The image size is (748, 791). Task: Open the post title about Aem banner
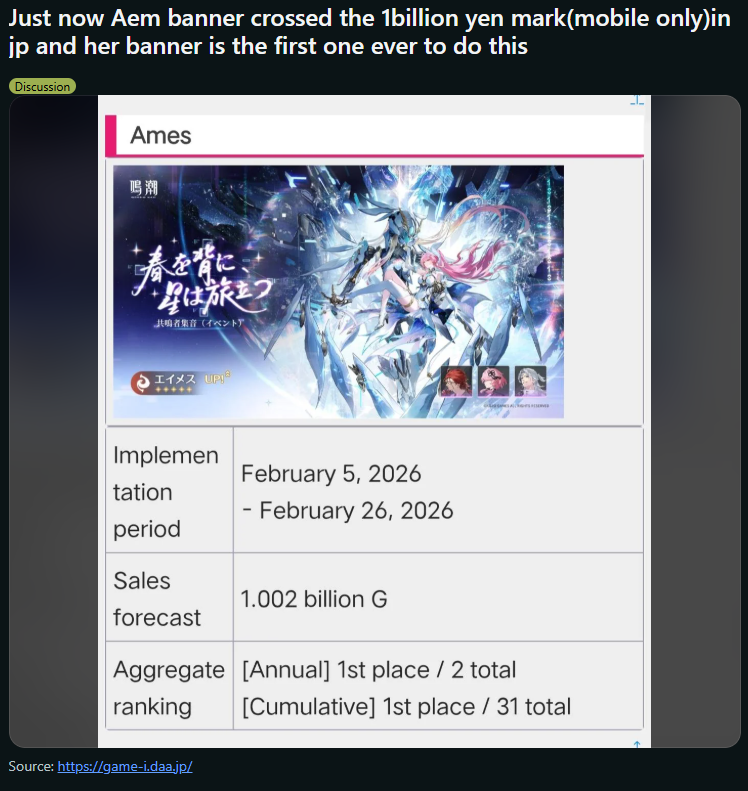click(369, 32)
